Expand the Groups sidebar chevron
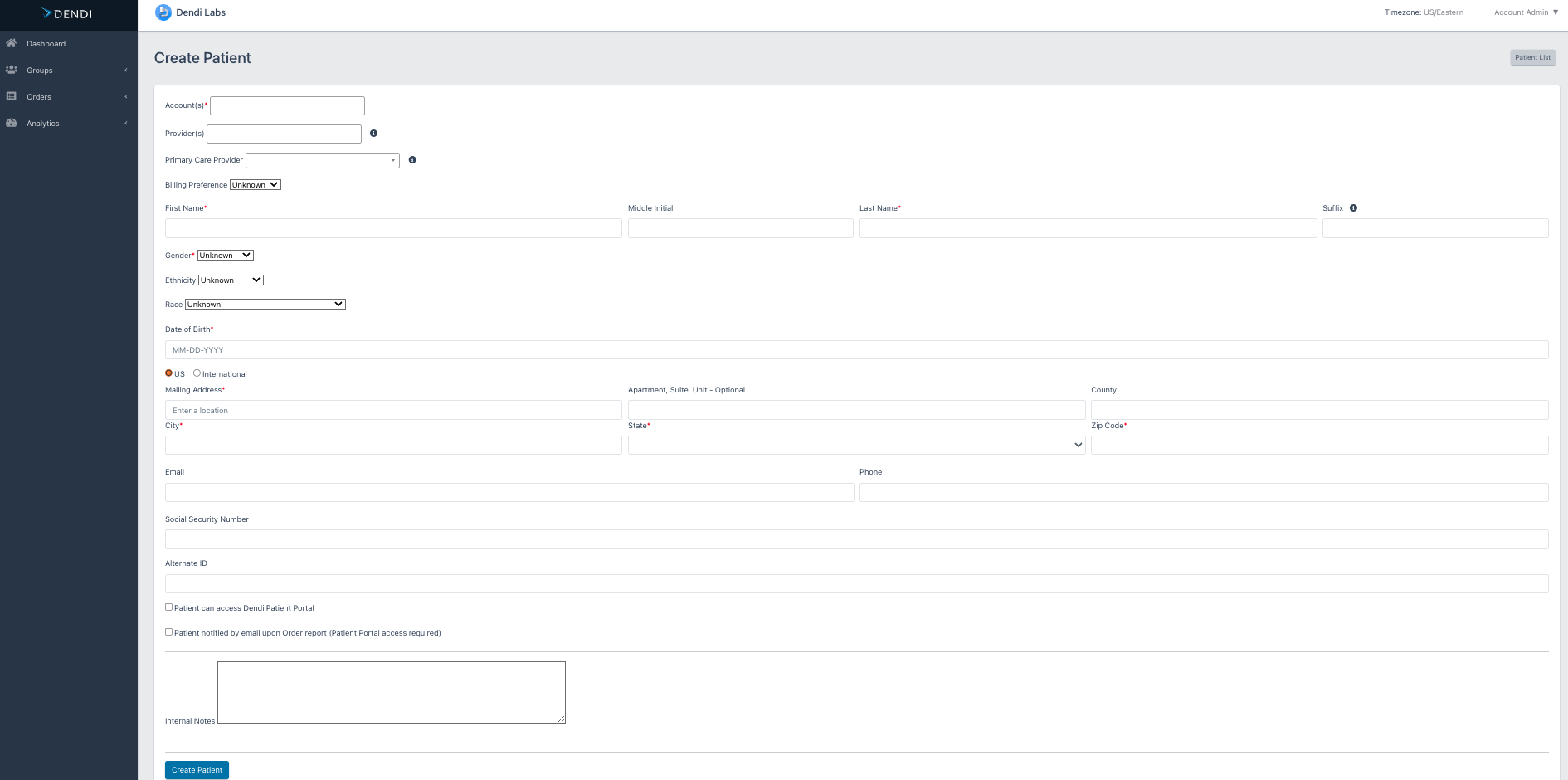The image size is (1568, 780). click(126, 70)
